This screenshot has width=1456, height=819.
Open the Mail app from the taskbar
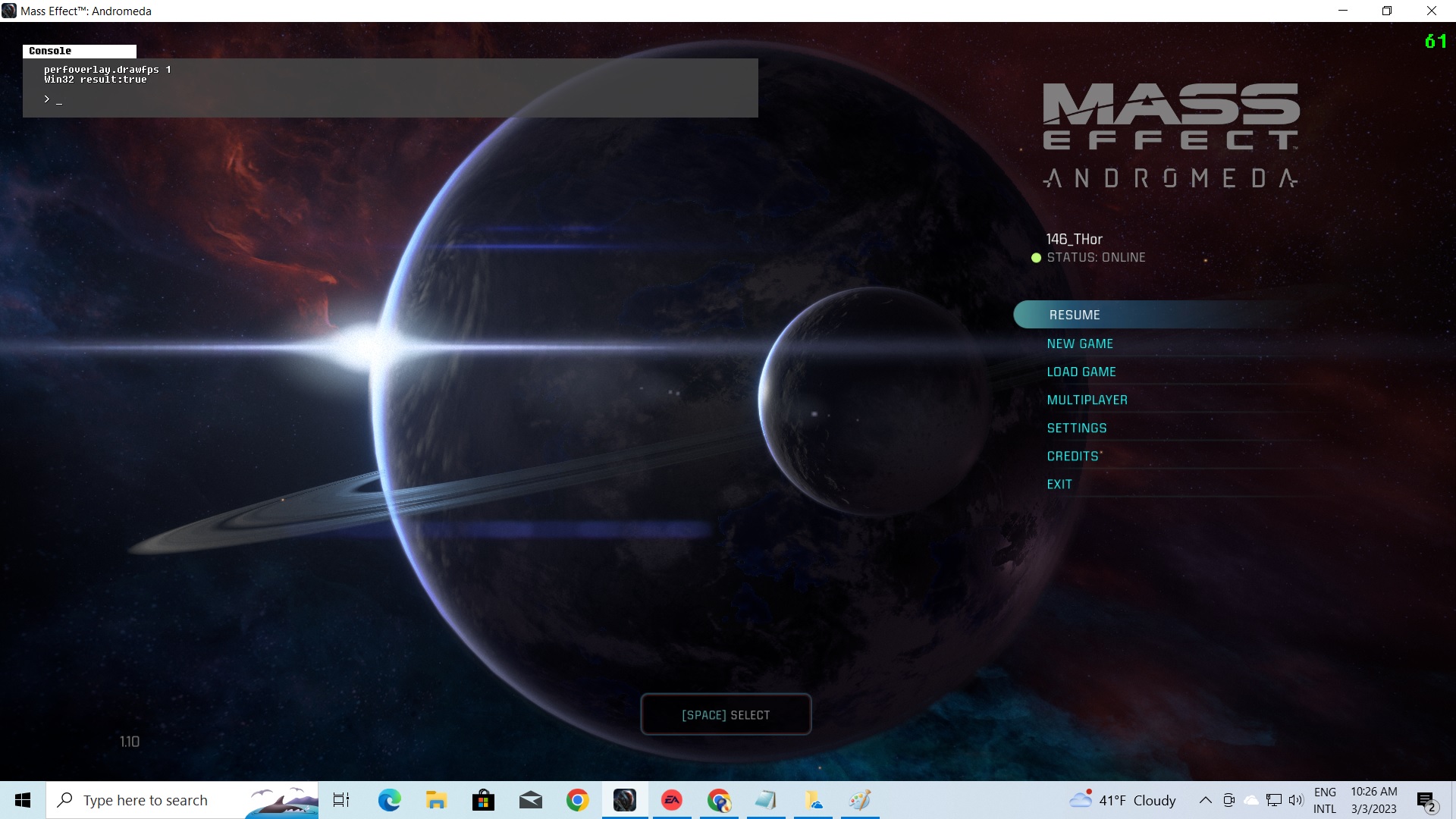point(530,800)
